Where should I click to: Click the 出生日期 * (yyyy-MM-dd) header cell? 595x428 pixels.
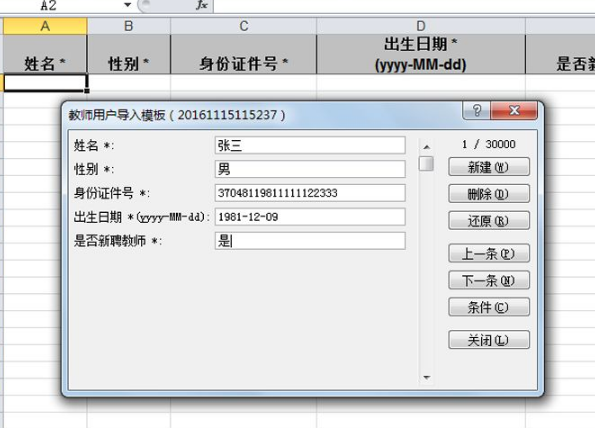click(x=421, y=54)
